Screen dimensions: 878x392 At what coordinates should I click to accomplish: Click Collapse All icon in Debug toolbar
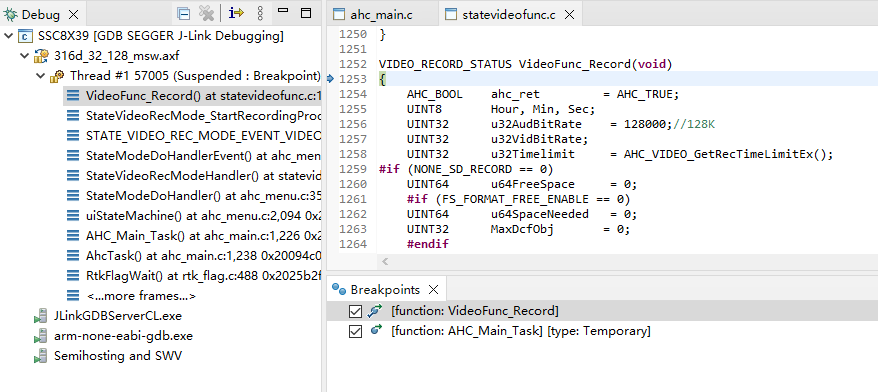(183, 13)
